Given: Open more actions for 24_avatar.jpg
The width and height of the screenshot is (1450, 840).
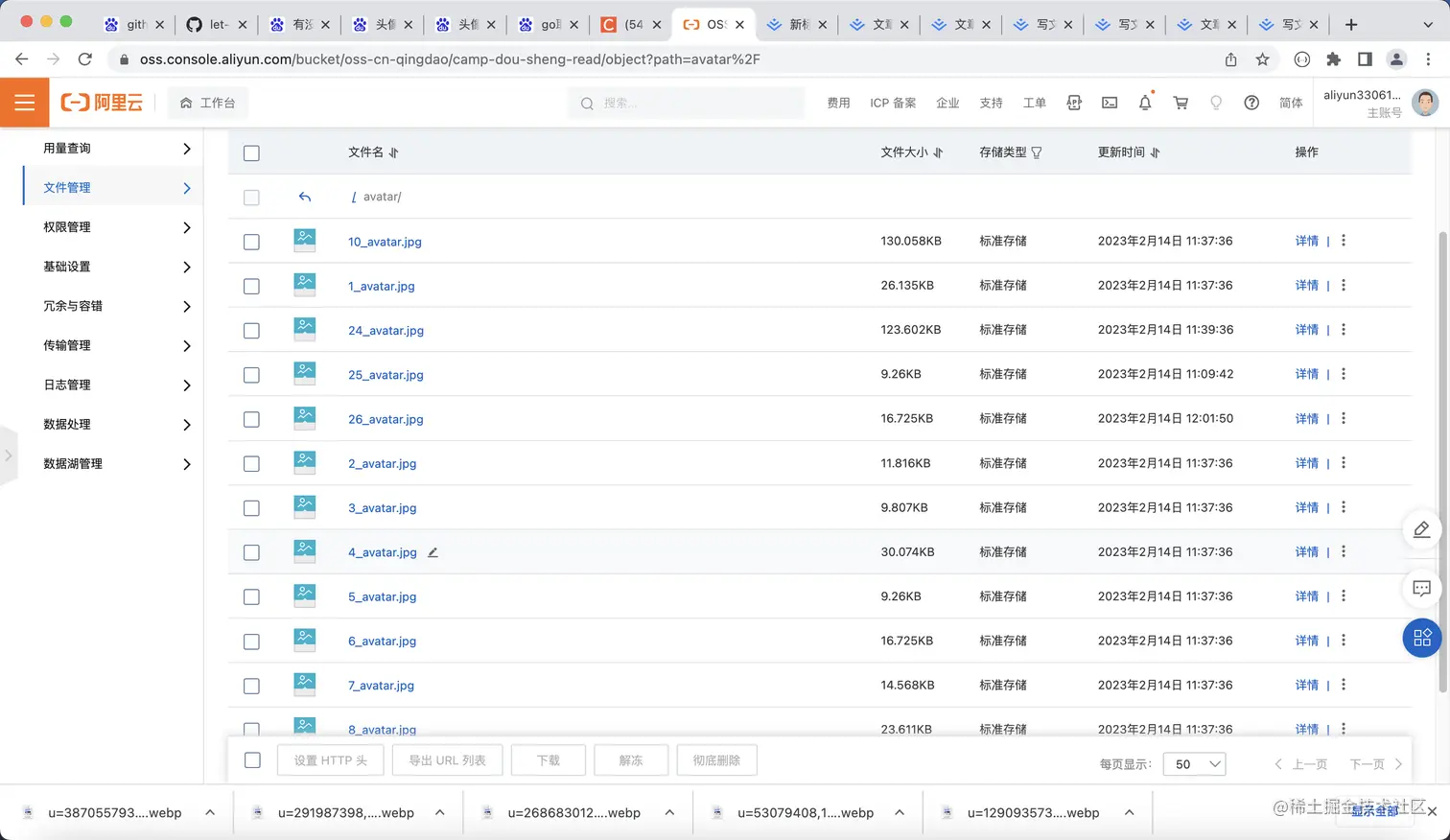Looking at the screenshot, I should pyautogui.click(x=1344, y=330).
